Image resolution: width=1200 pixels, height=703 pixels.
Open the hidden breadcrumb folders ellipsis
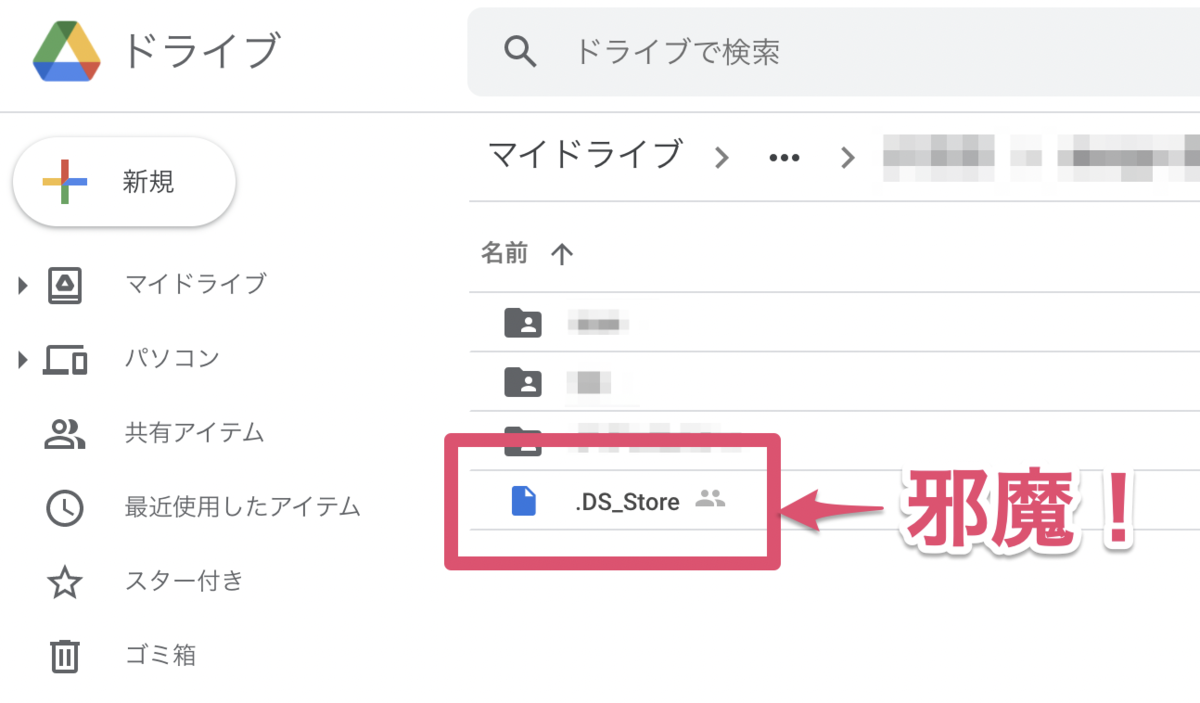click(785, 156)
